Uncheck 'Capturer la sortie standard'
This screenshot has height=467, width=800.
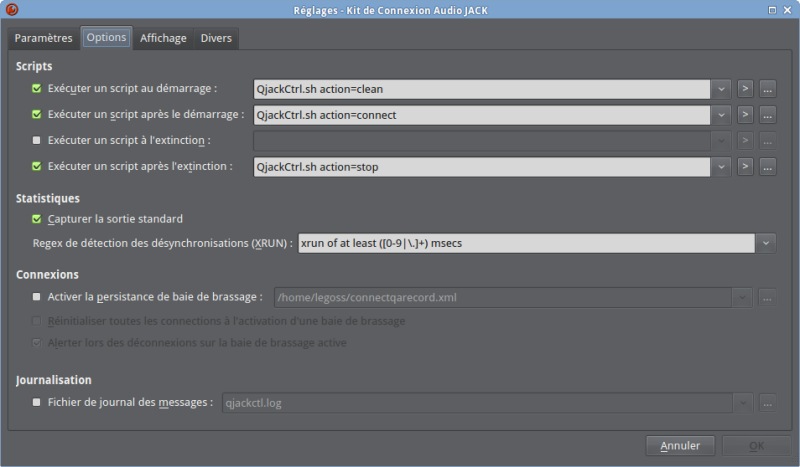pyautogui.click(x=37, y=219)
